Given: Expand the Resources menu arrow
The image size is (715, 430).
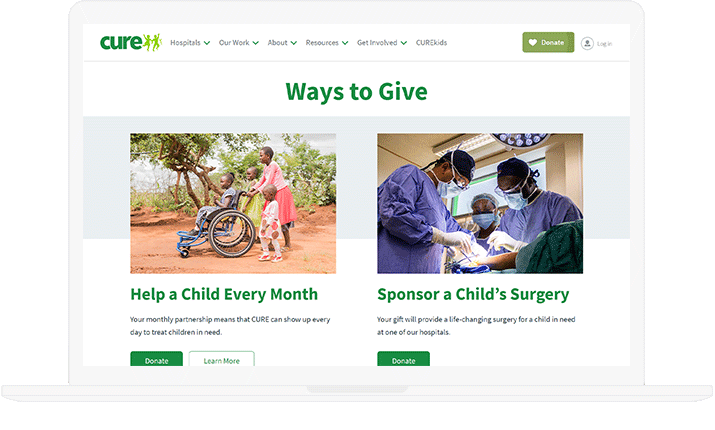Looking at the screenshot, I should click(345, 43).
